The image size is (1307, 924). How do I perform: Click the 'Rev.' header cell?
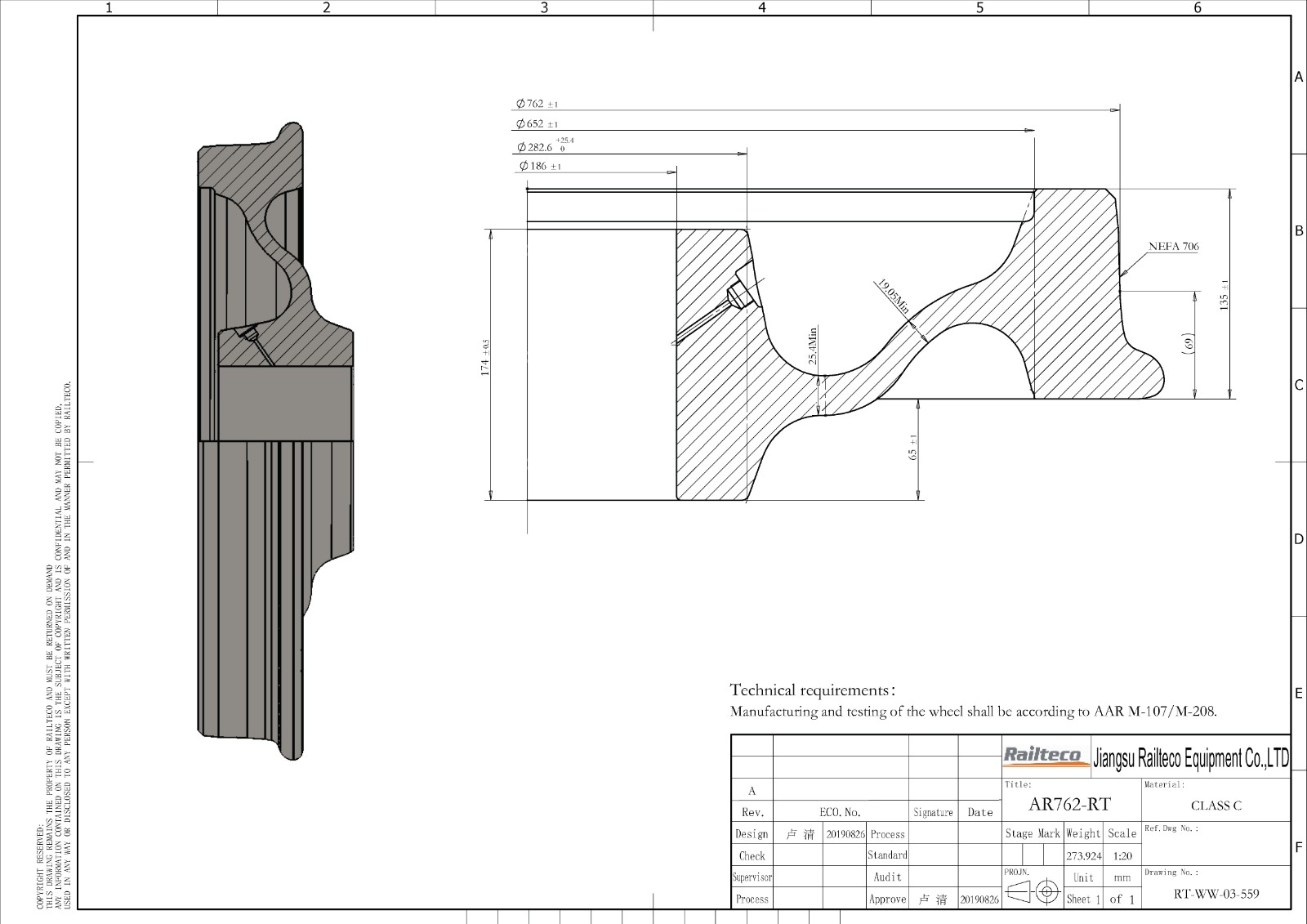coord(752,812)
